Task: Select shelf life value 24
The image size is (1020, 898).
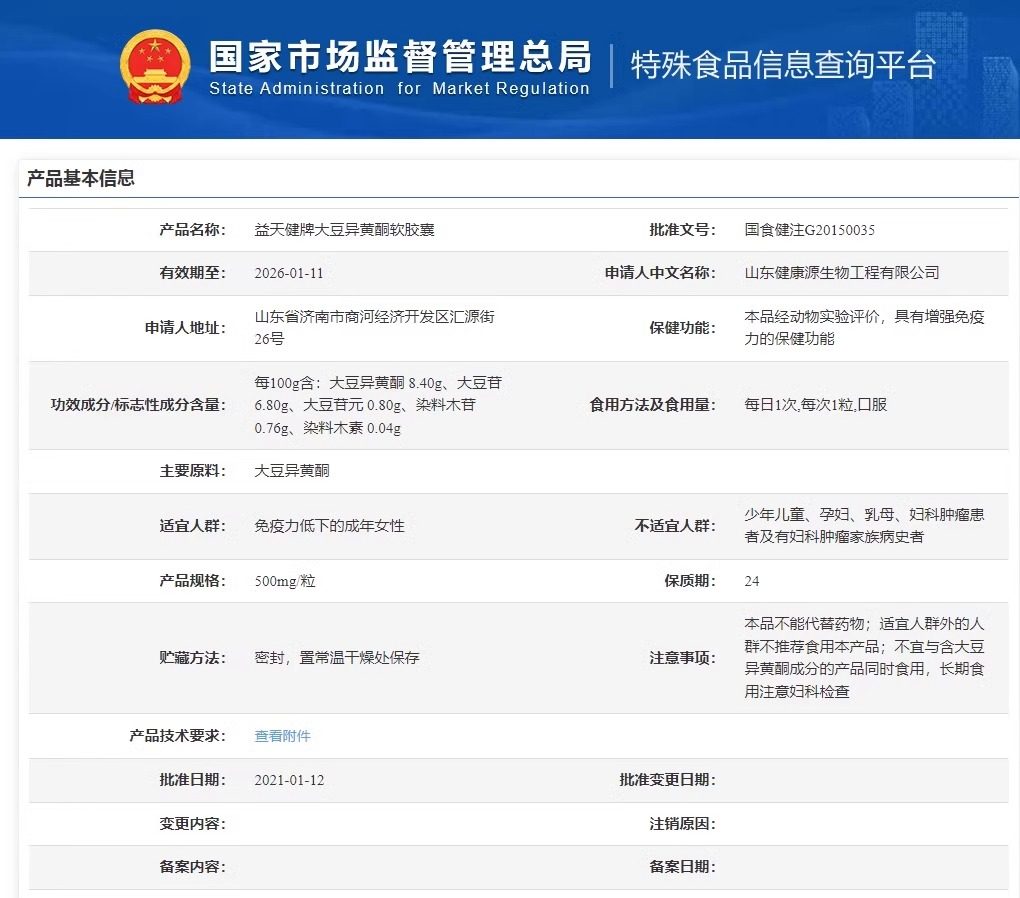Action: pos(752,581)
